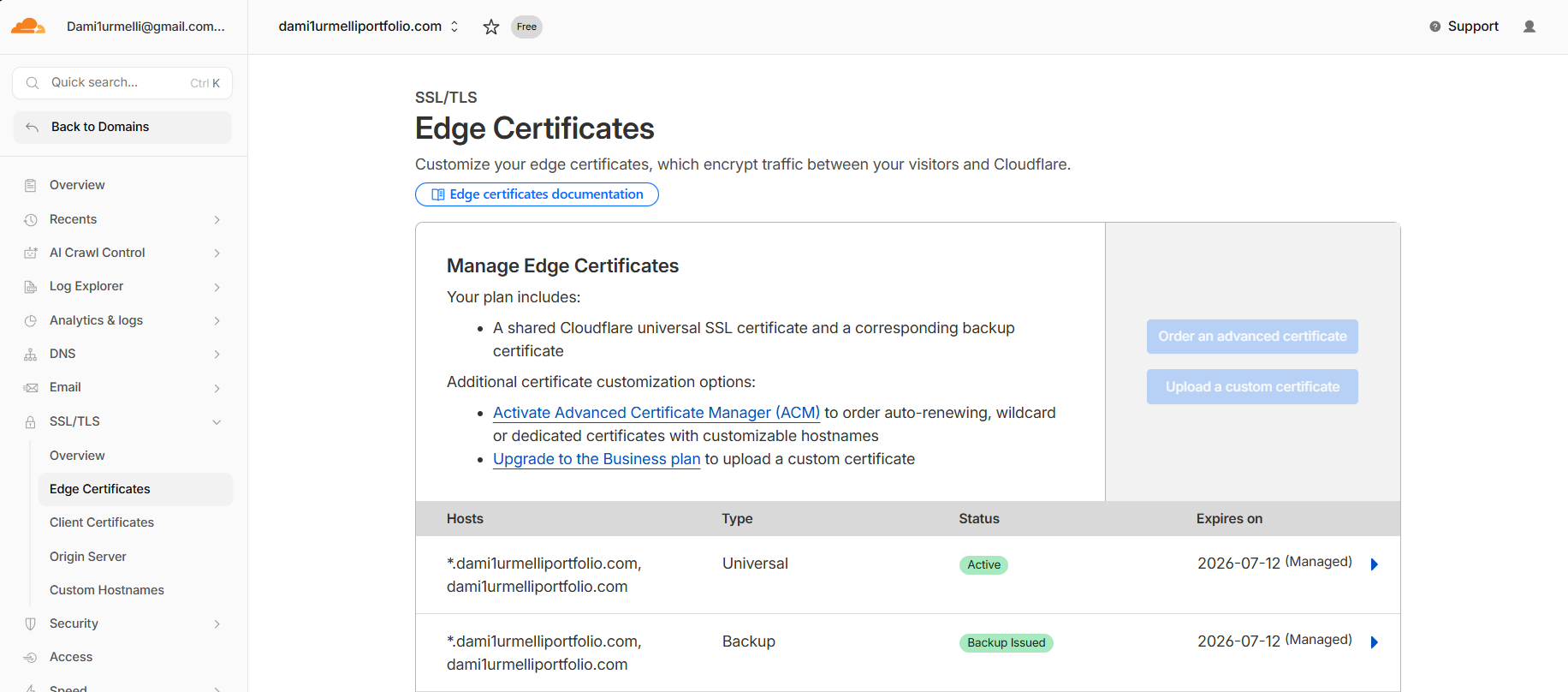1568x692 pixels.
Task: Open the user profile icon
Action: [x=1529, y=27]
